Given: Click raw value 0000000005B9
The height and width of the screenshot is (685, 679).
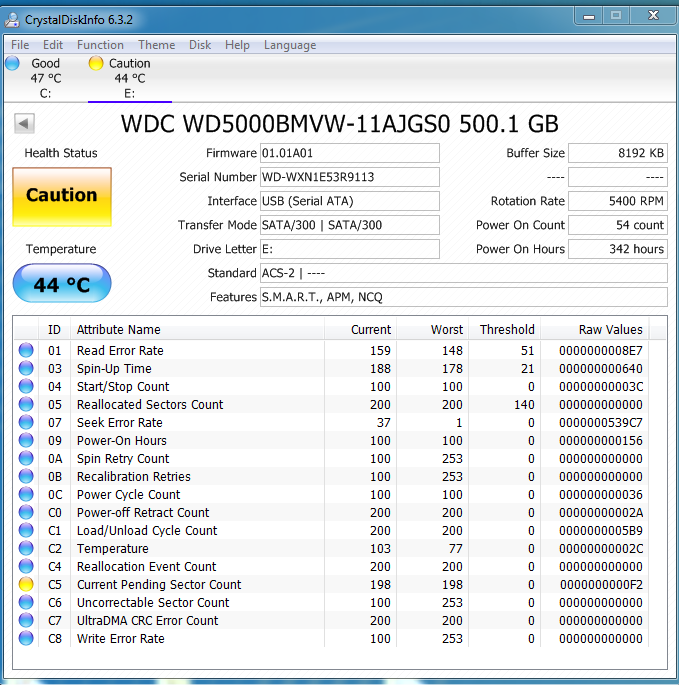Looking at the screenshot, I should coord(601,530).
